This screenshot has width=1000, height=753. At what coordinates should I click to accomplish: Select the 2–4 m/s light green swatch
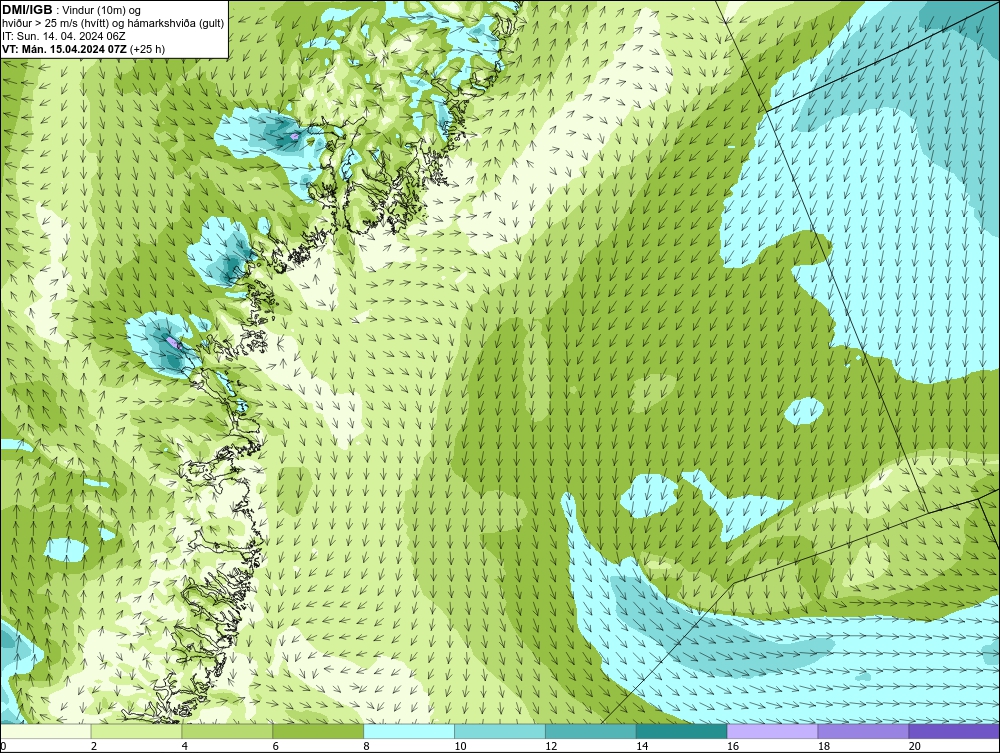(x=136, y=731)
